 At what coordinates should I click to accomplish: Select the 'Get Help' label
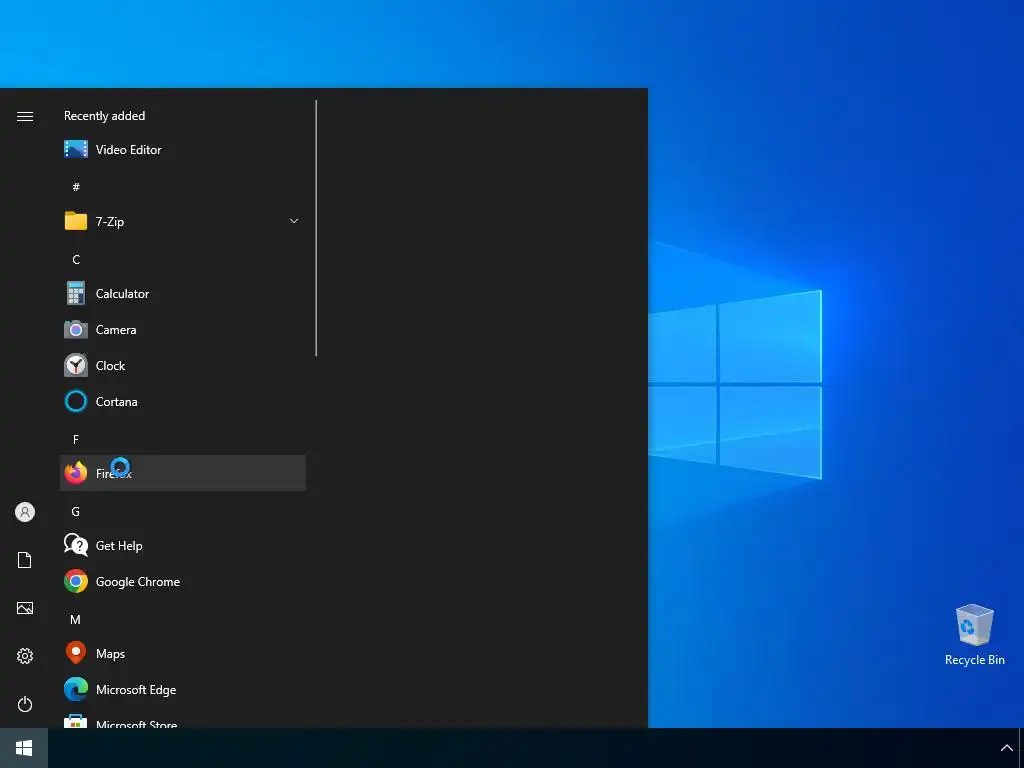coord(119,546)
